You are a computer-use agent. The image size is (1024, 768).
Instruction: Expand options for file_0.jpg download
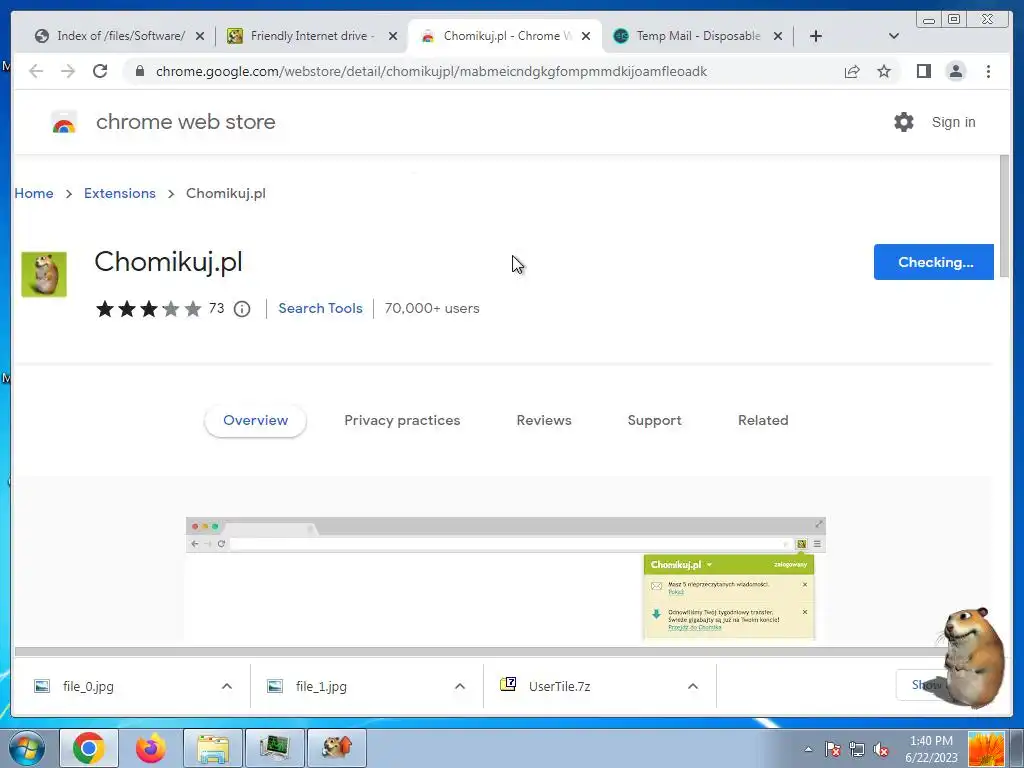click(x=227, y=686)
